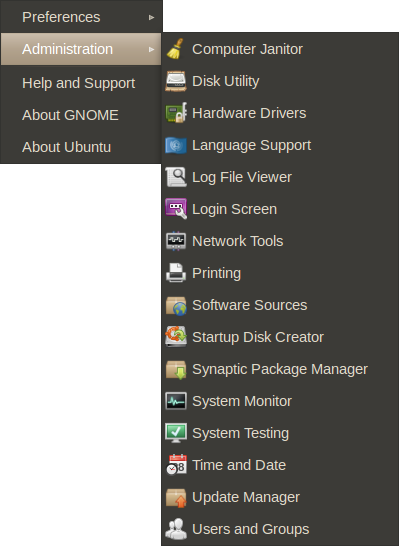
Task: Launch System Monitor by its label
Action: [x=242, y=401]
